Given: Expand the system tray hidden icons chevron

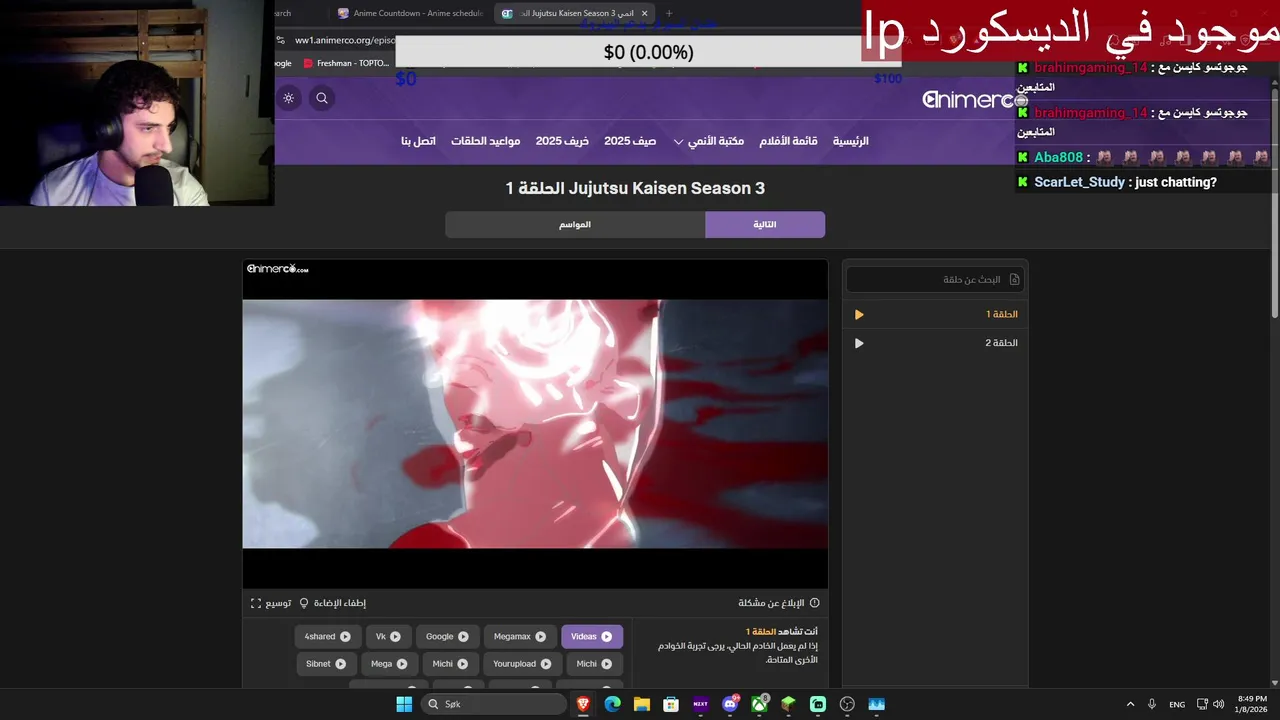Looking at the screenshot, I should click(x=1130, y=704).
